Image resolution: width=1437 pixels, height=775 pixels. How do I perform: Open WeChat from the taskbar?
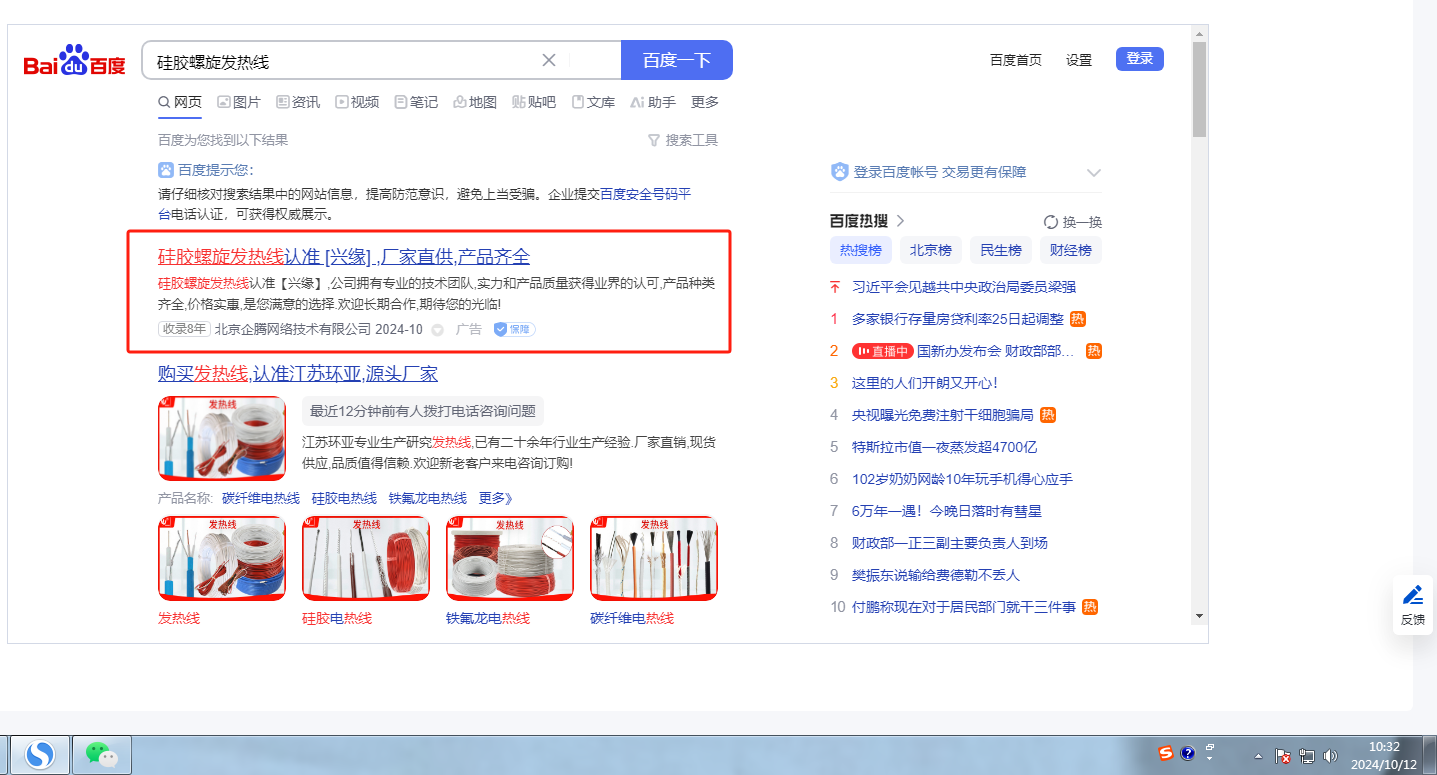point(101,755)
